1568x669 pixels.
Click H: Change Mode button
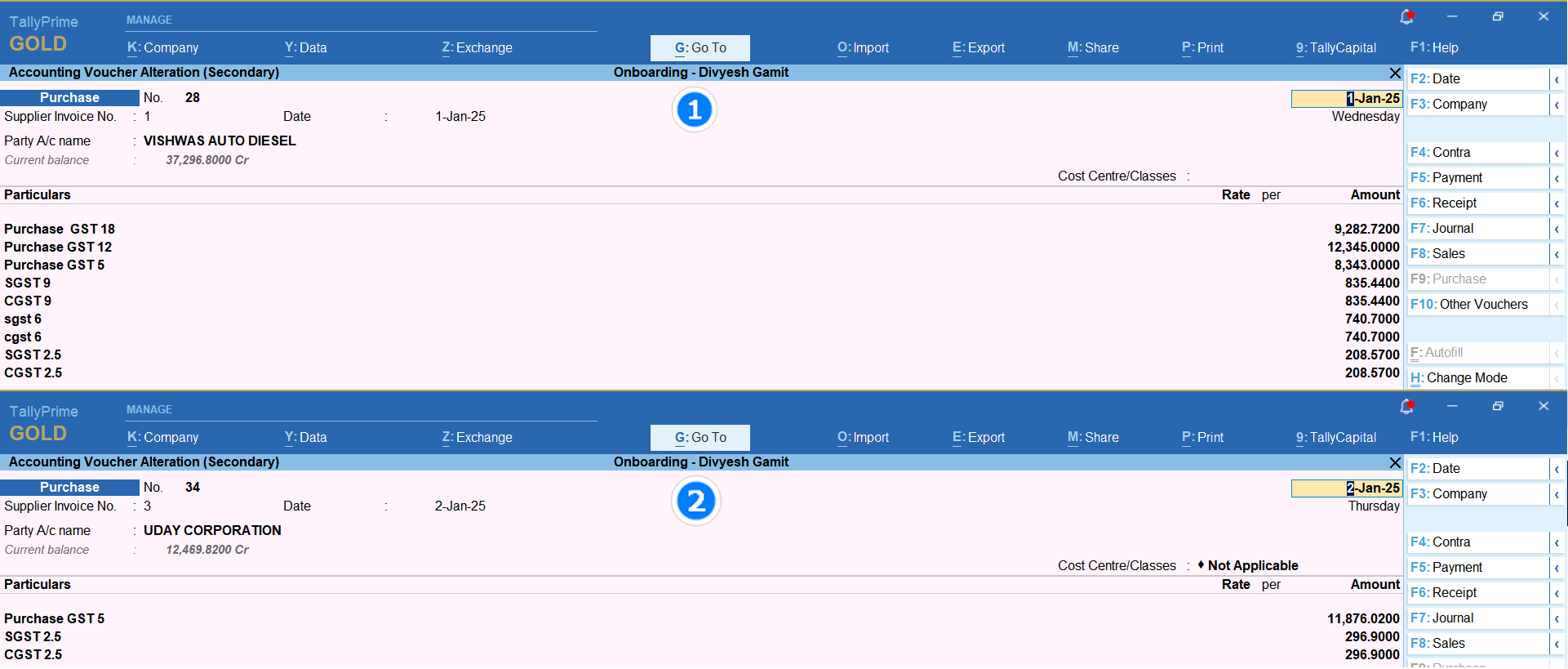pos(1478,378)
